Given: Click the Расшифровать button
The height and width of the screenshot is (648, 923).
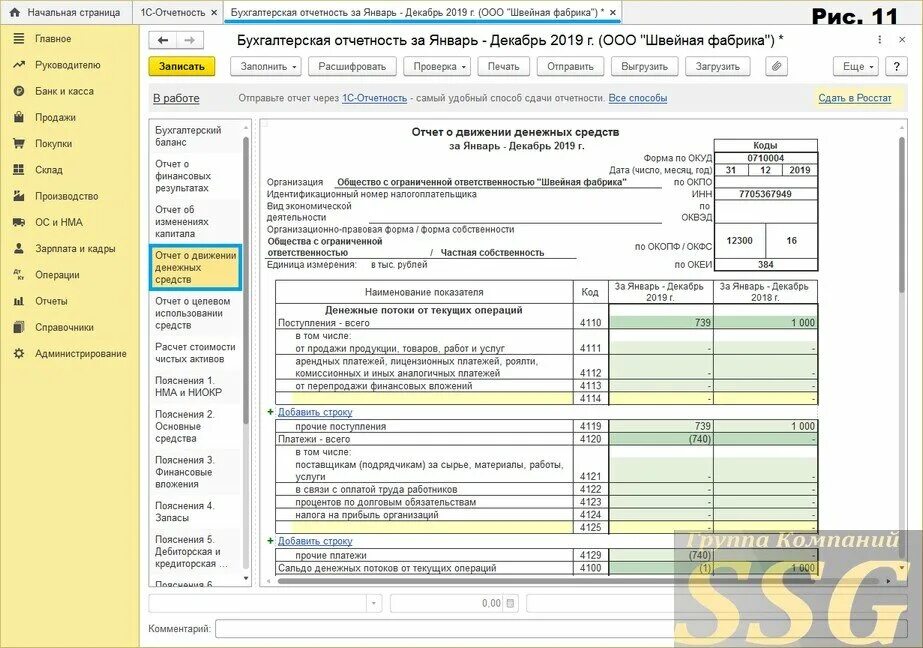Looking at the screenshot, I should [352, 67].
